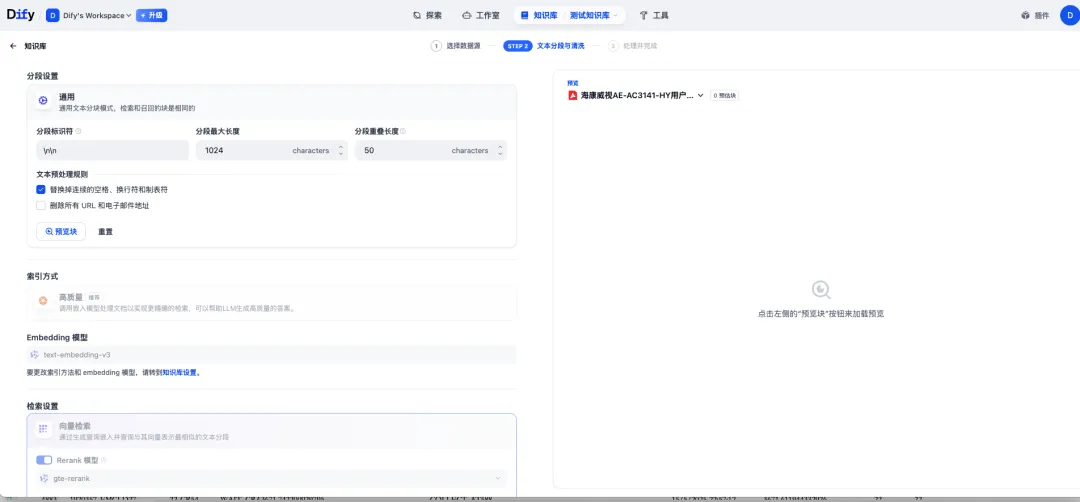Image resolution: width=1080 pixels, height=502 pixels.
Task: Click the red PDF file icon in preview
Action: 572,96
